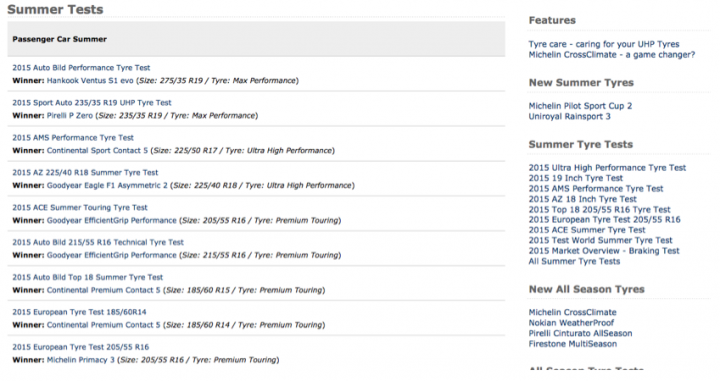The width and height of the screenshot is (720, 381).
Task: Click size text 225/50 R17 Ultra High Performance
Action: [x=242, y=150]
